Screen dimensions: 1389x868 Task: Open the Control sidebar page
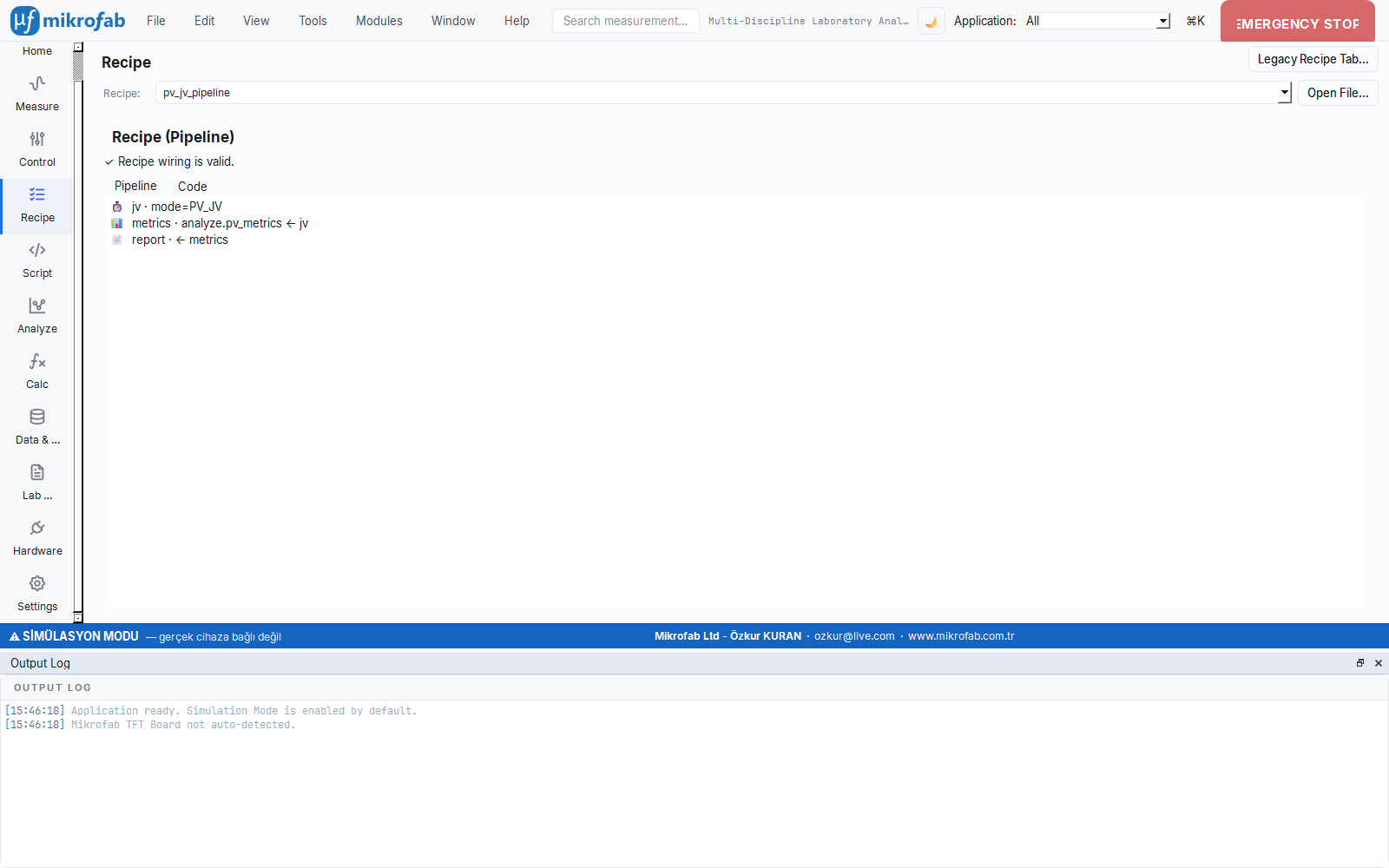click(36, 150)
